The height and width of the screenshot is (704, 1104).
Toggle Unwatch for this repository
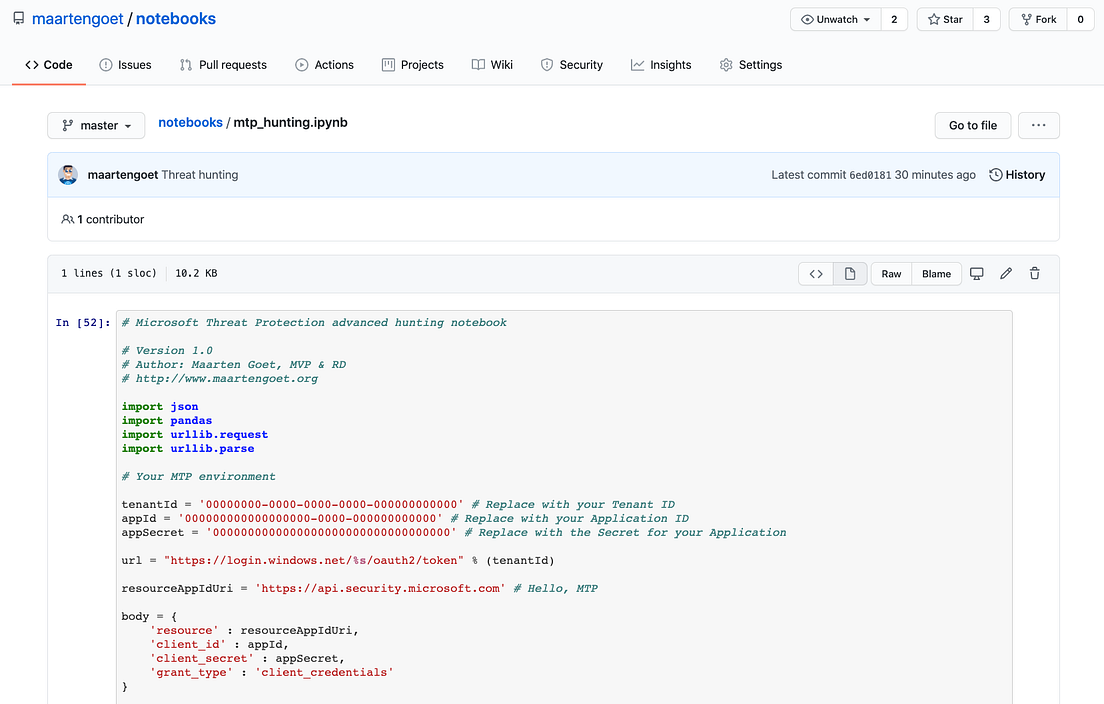click(828, 18)
